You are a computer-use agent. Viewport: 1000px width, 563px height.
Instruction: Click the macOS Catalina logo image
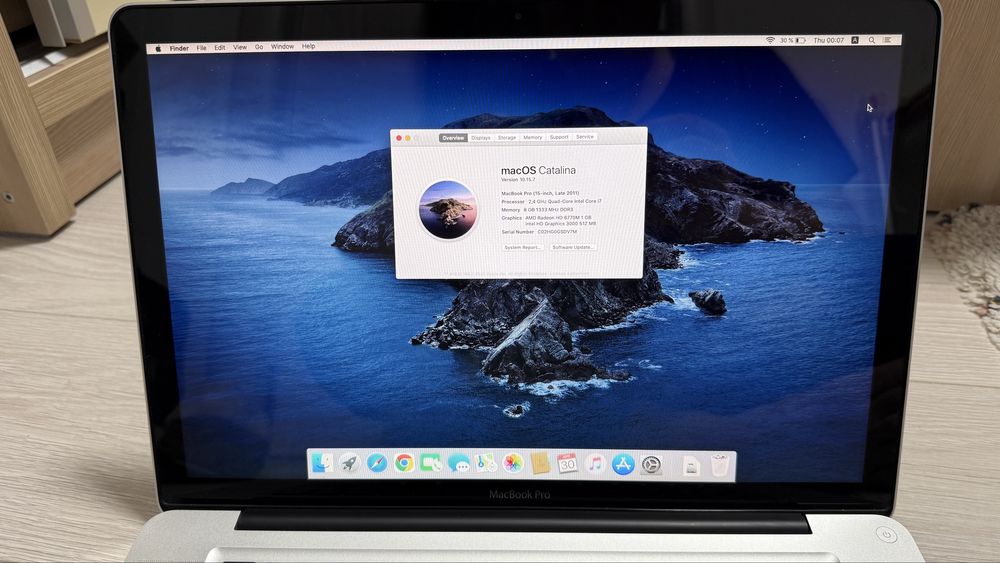click(x=448, y=210)
